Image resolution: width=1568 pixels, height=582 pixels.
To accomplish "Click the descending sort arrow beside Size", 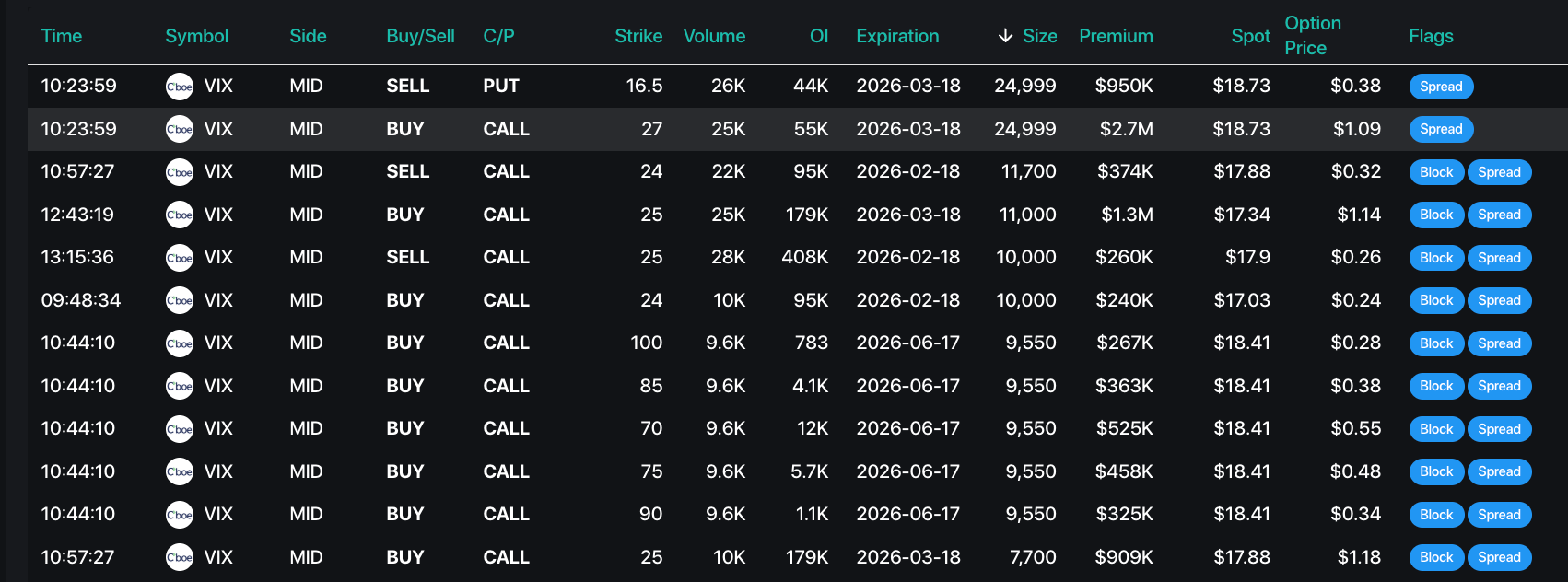I will tap(1005, 36).
